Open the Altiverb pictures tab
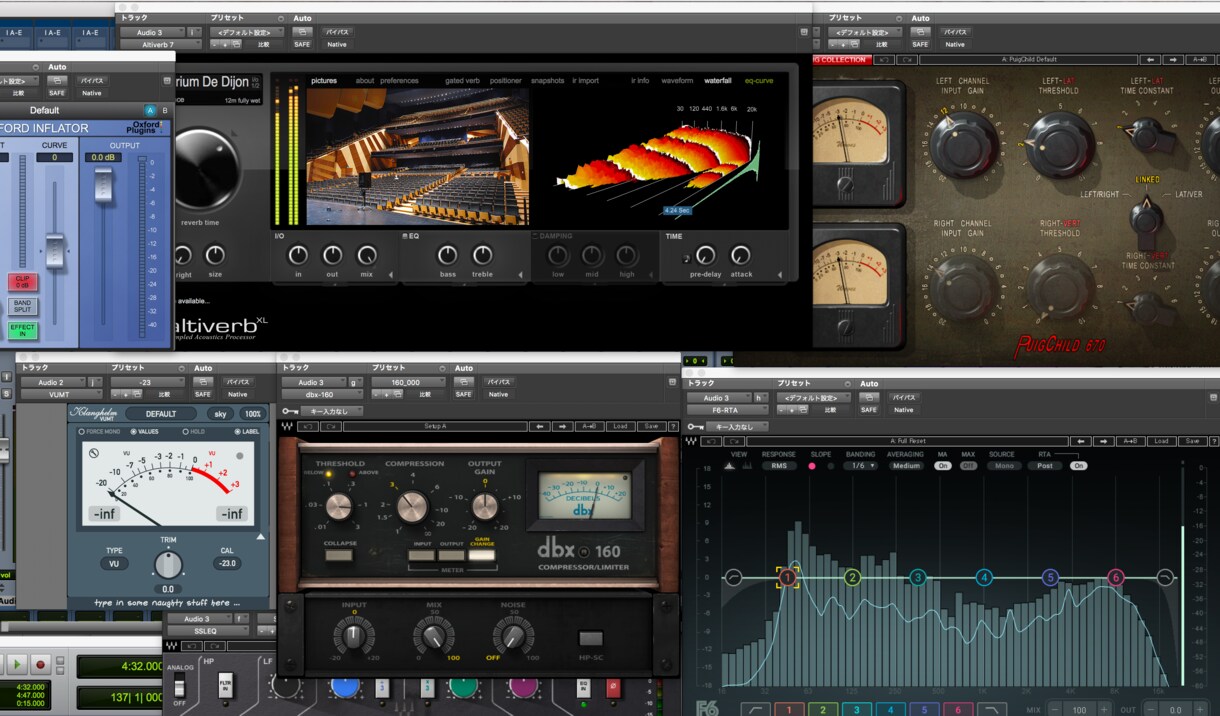The height and width of the screenshot is (716, 1220). click(324, 81)
